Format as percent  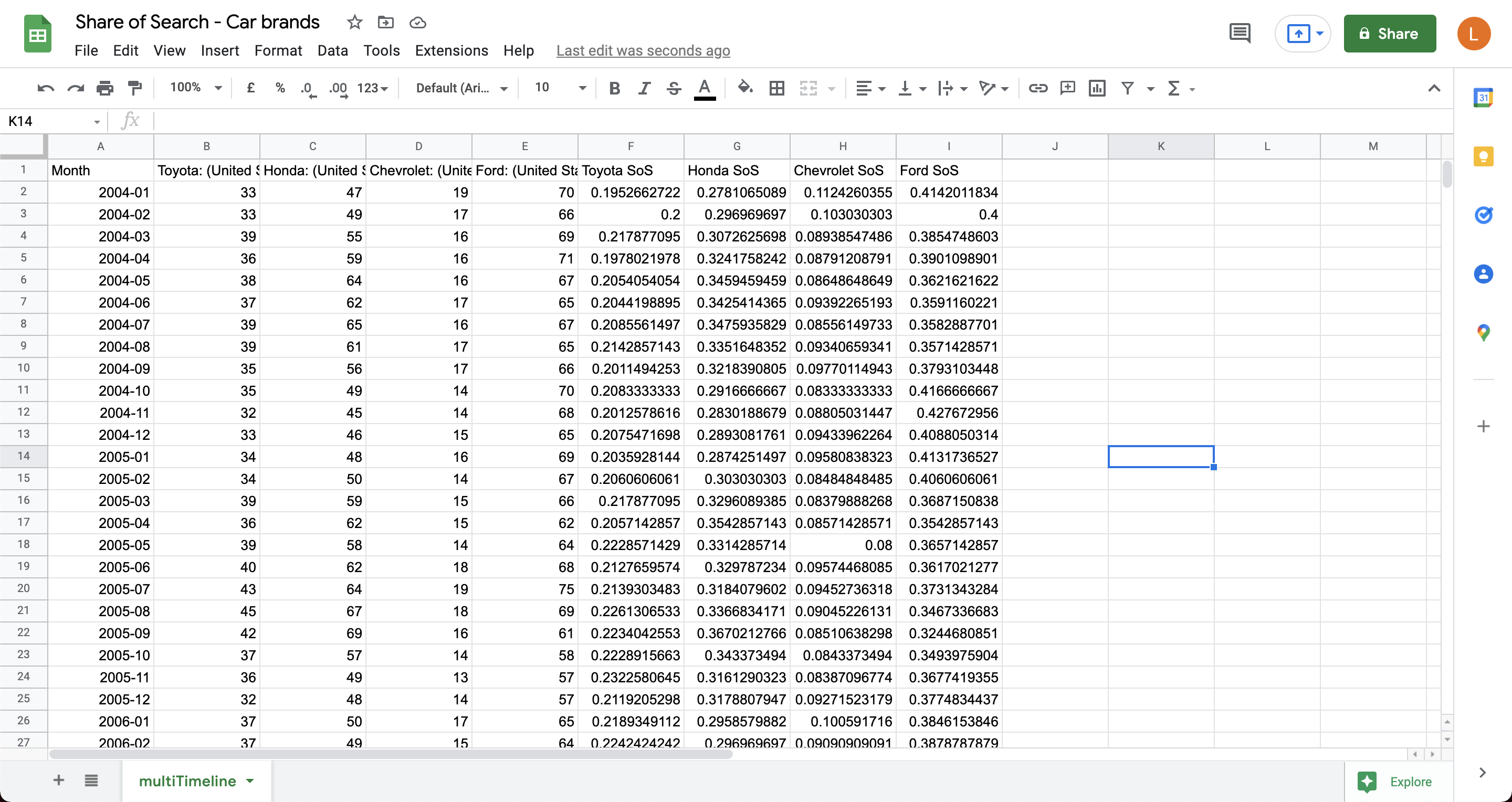(x=280, y=88)
